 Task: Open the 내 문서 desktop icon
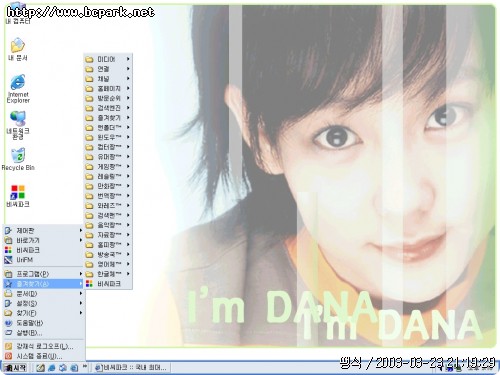[x=18, y=49]
